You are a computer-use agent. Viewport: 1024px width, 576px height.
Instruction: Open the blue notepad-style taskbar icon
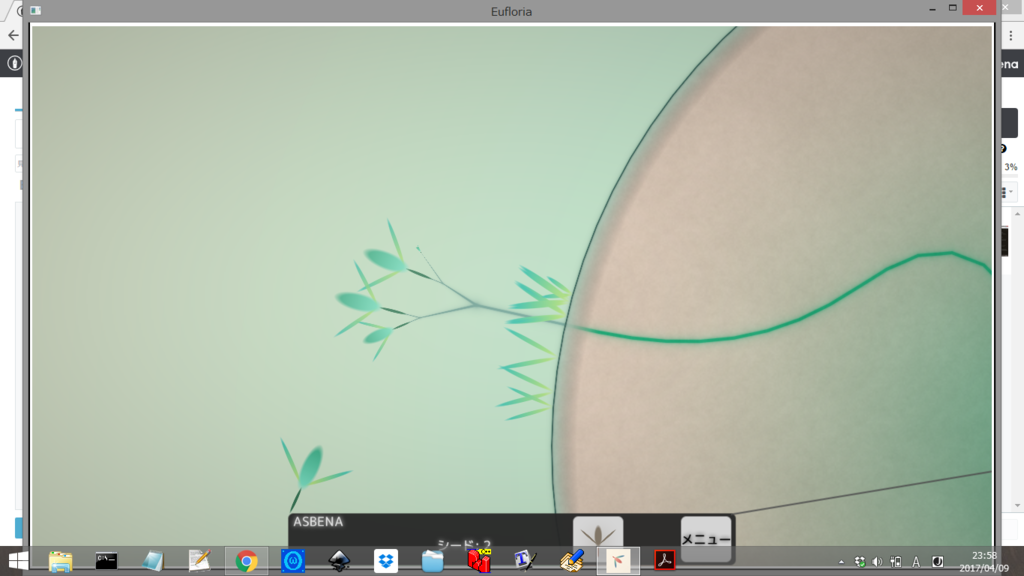click(x=153, y=561)
